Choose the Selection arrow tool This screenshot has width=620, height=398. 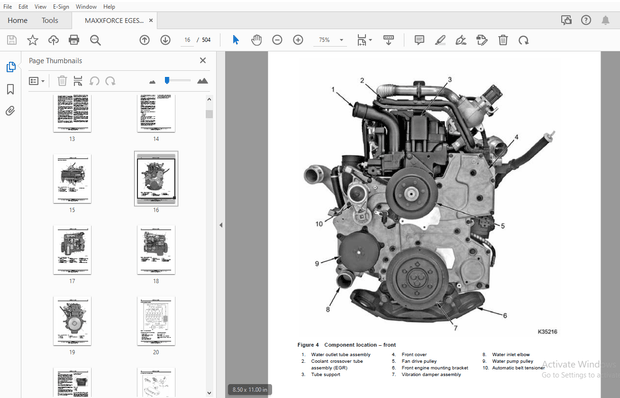[x=236, y=40]
